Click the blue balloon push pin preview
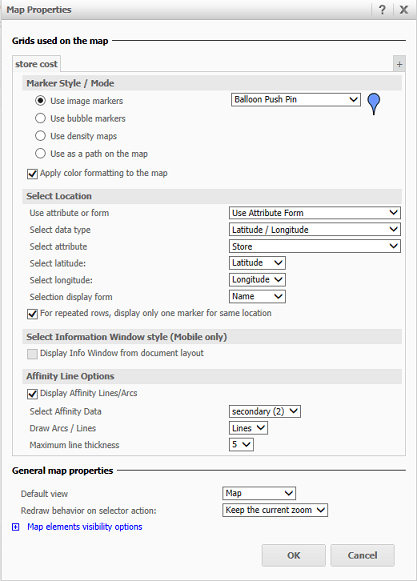The height and width of the screenshot is (581, 417). pos(374,104)
